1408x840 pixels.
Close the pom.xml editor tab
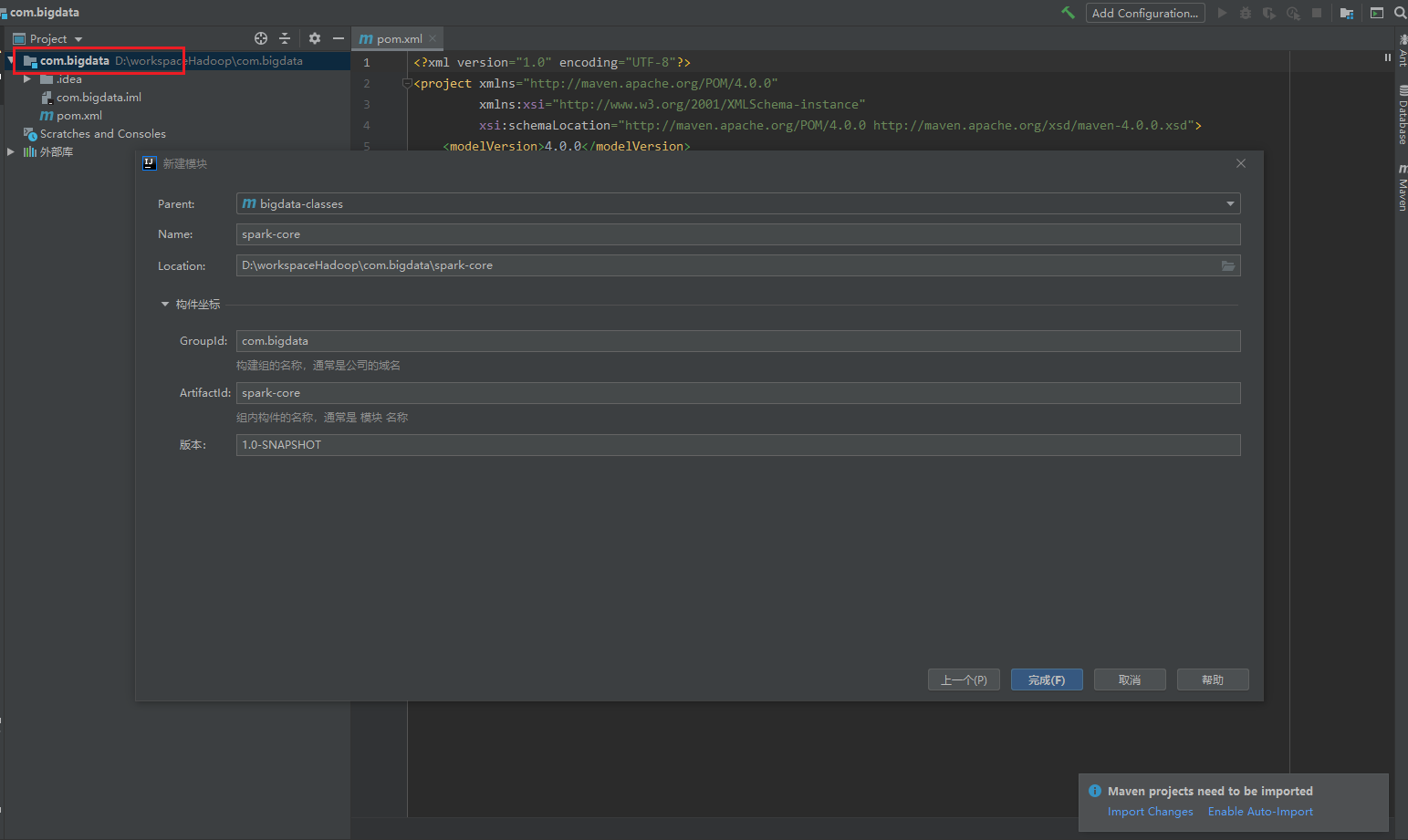[433, 38]
